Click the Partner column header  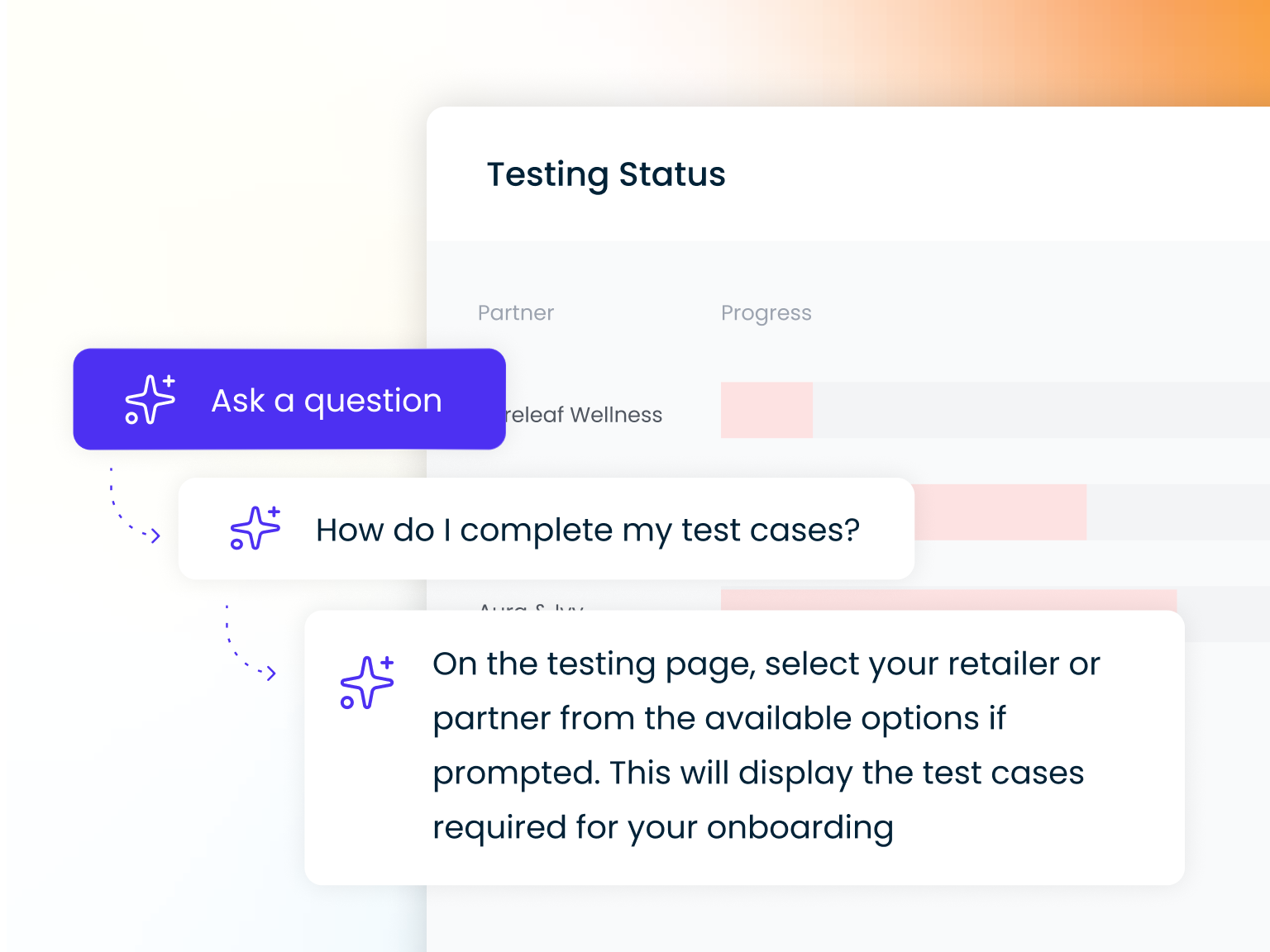[516, 313]
